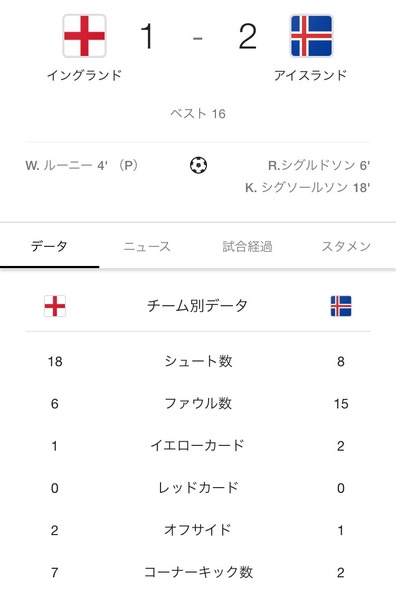This screenshot has width=396, height=600.
Task: Click the イエローカード statistics row
Action: (198, 446)
